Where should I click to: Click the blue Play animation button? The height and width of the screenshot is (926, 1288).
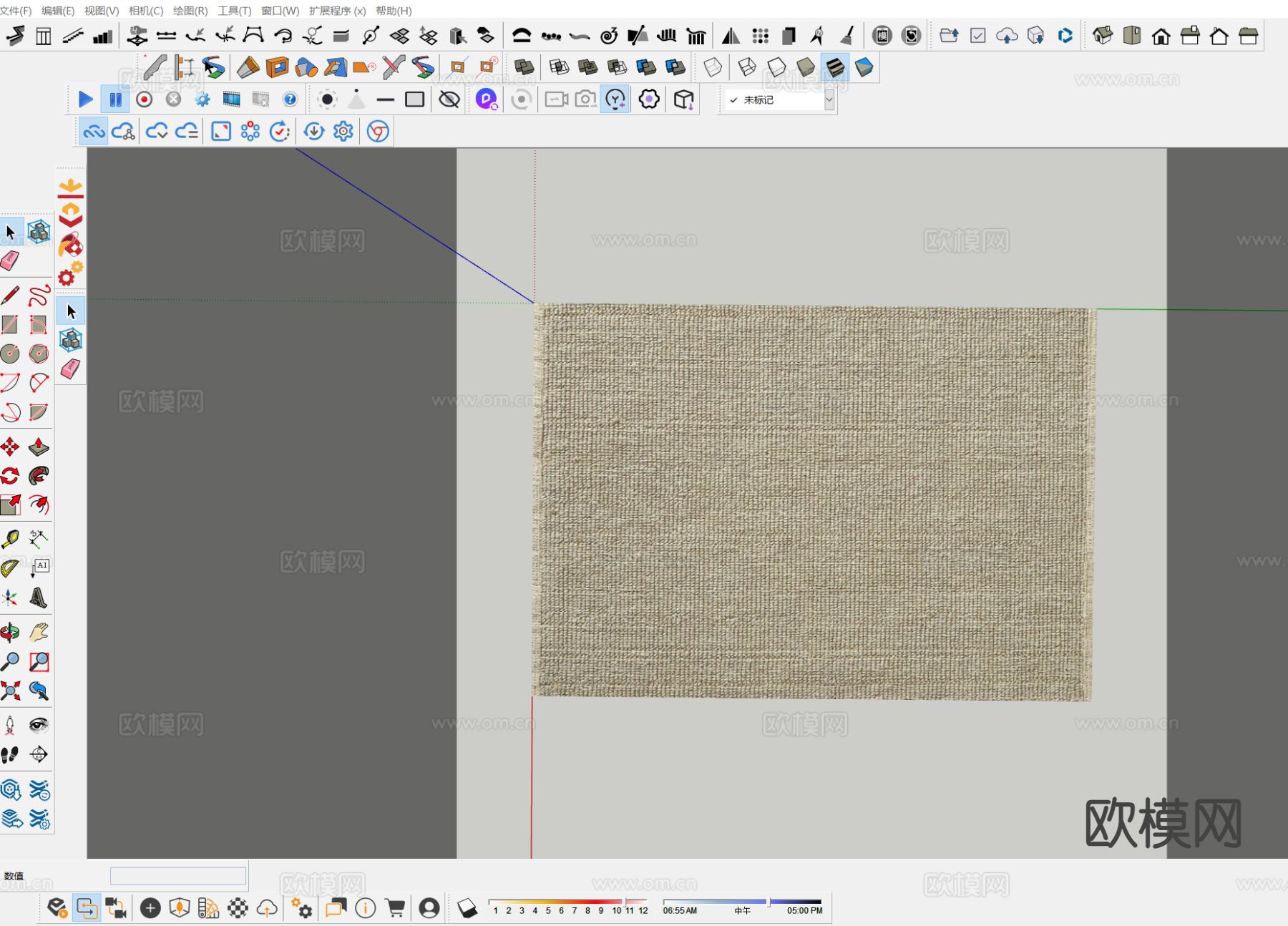click(85, 99)
